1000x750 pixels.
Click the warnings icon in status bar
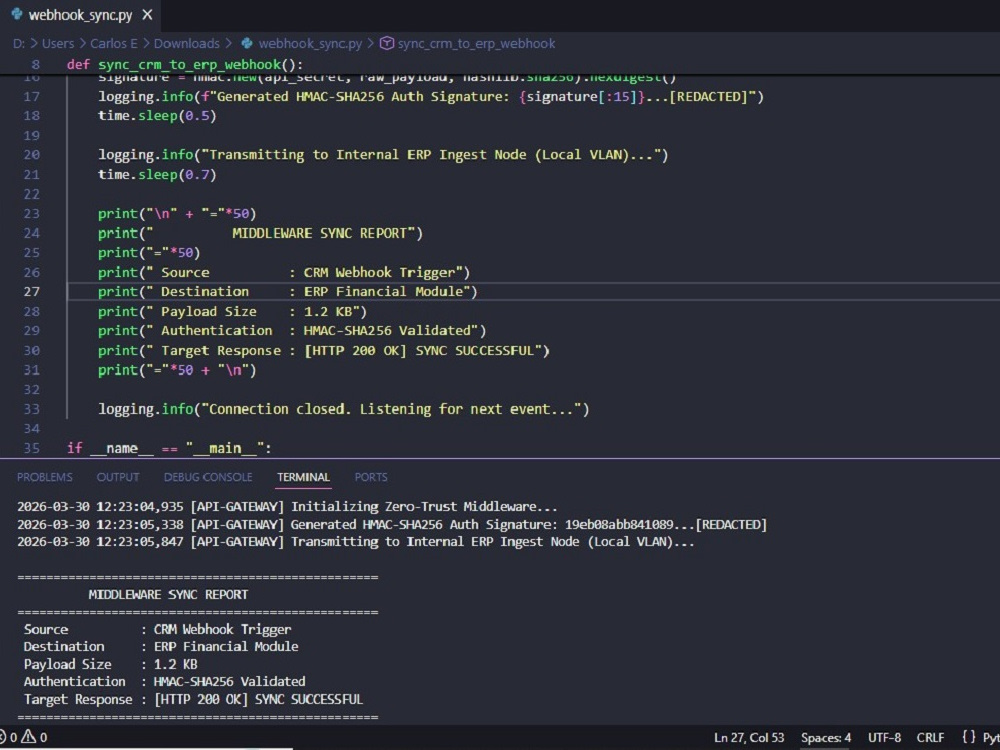[29, 737]
